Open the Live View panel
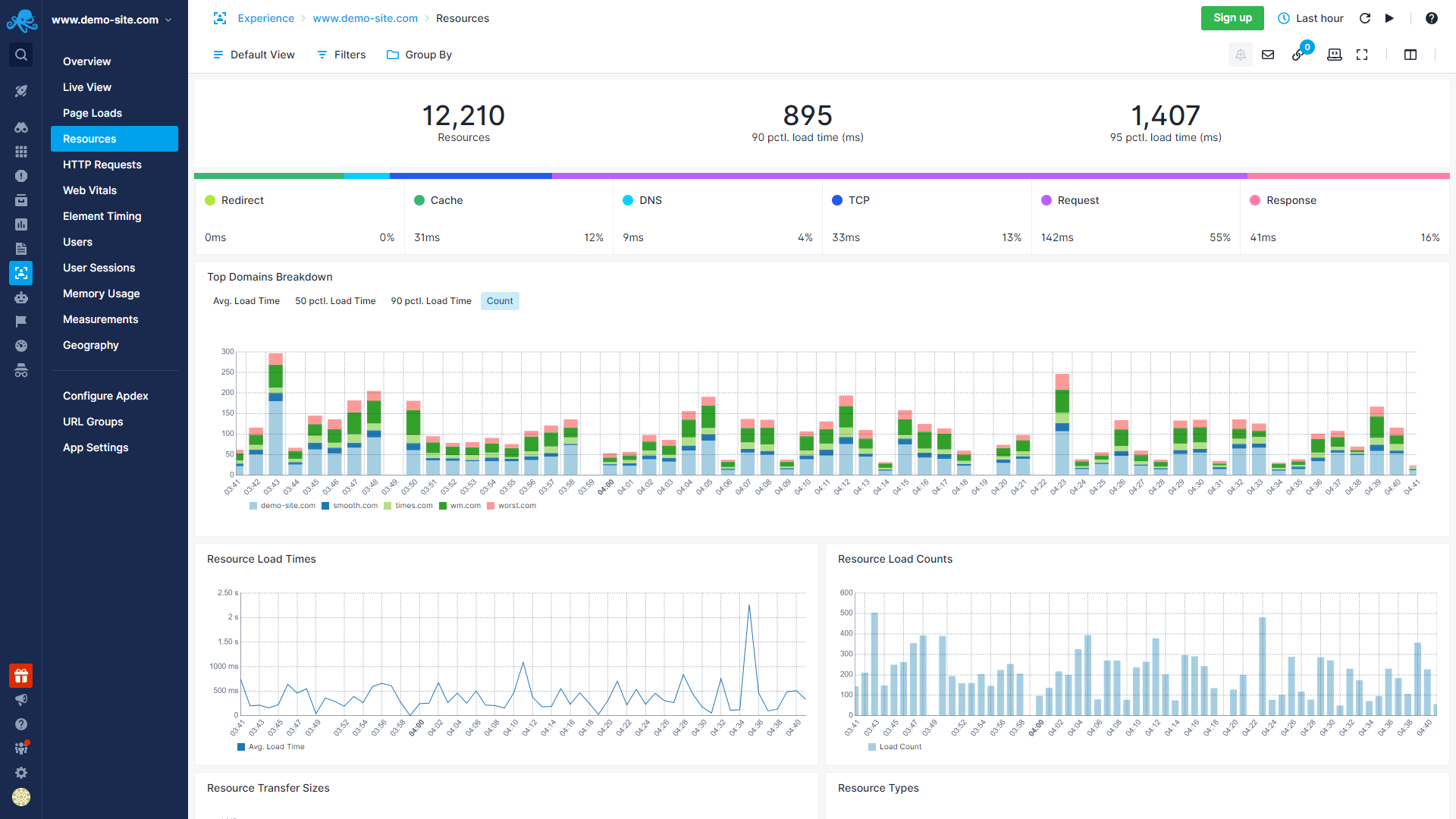Image resolution: width=1456 pixels, height=819 pixels. [86, 87]
